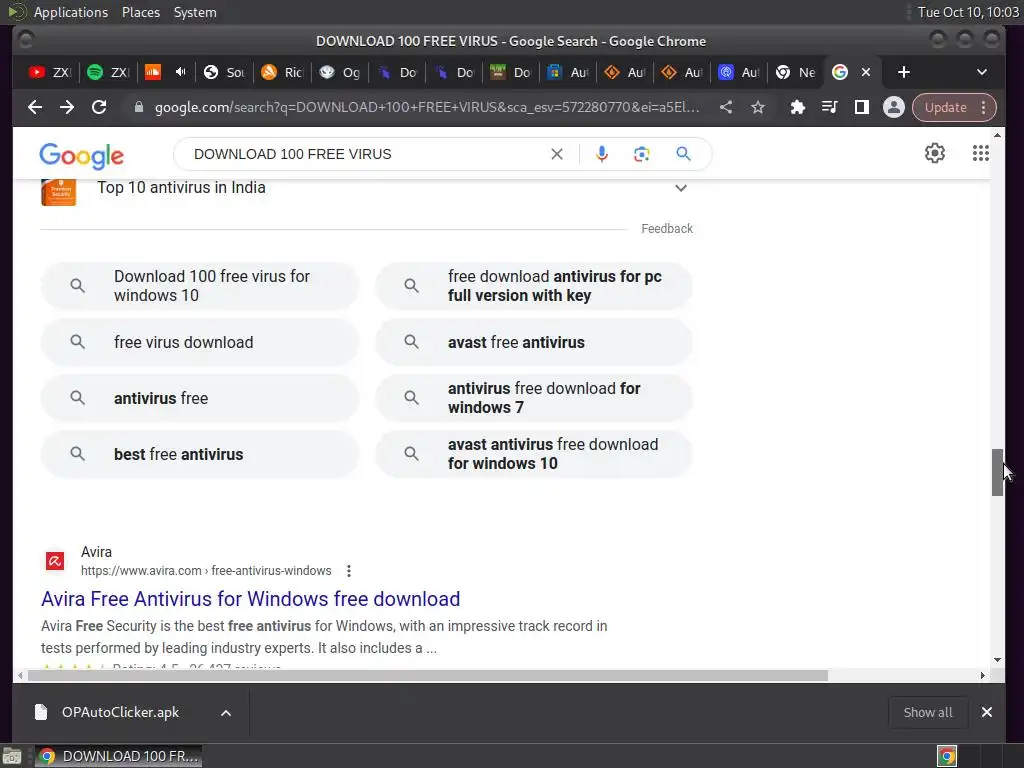Select the avast free antivirus suggestion
Screen dimensions: 1024x768
click(x=534, y=342)
